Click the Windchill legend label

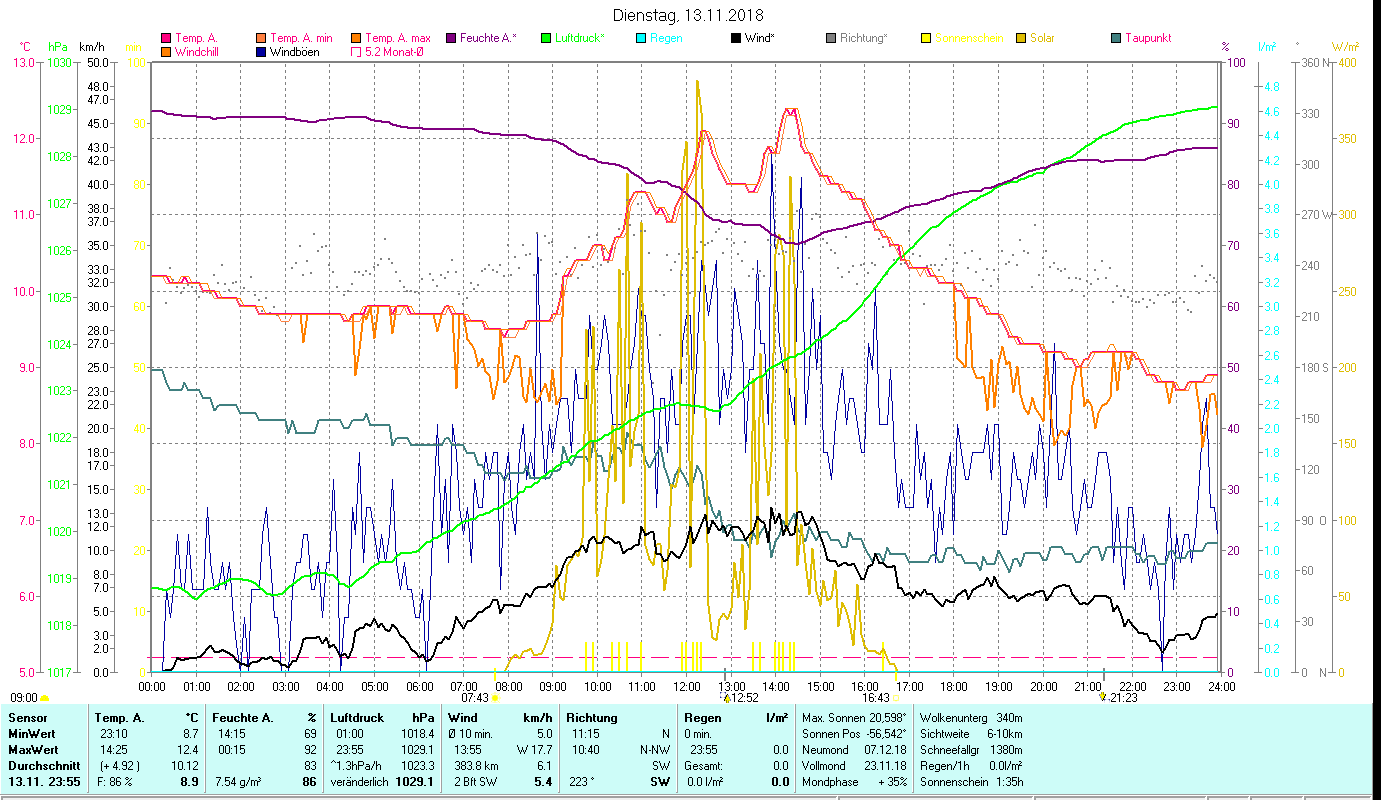click(x=196, y=52)
